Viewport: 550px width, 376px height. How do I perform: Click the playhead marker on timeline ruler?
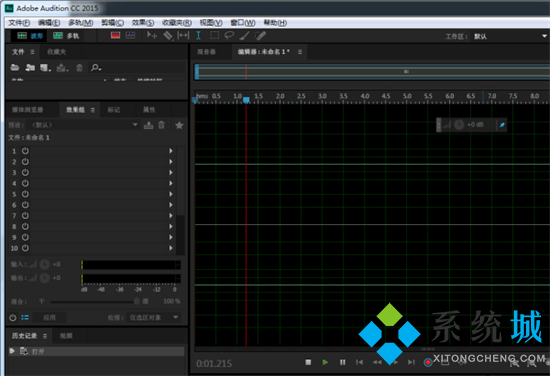[x=246, y=100]
